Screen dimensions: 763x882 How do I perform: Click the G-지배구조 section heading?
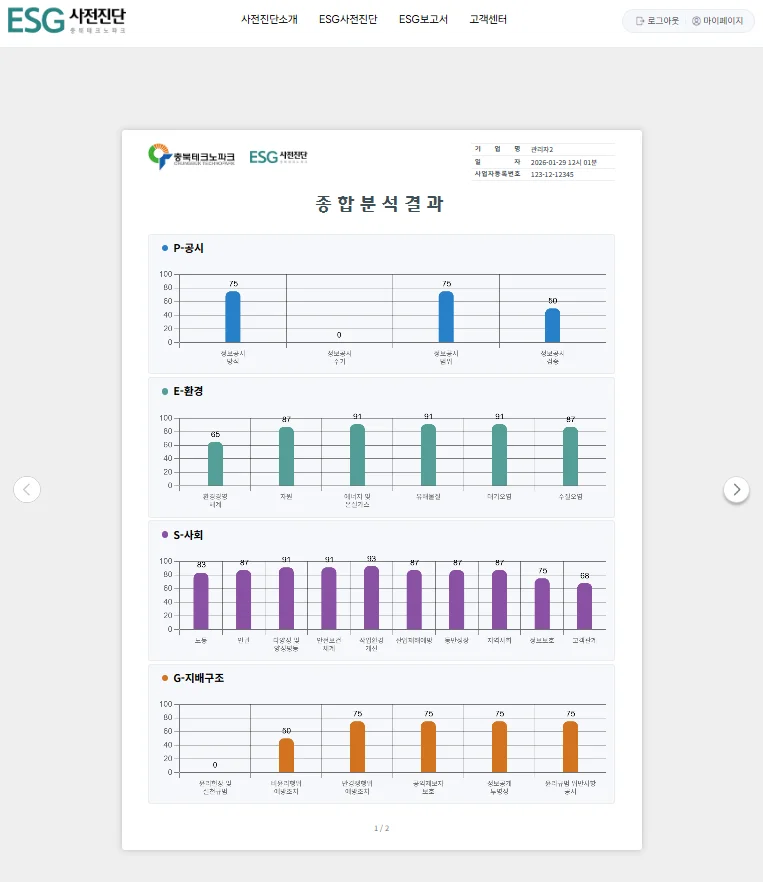[198, 678]
